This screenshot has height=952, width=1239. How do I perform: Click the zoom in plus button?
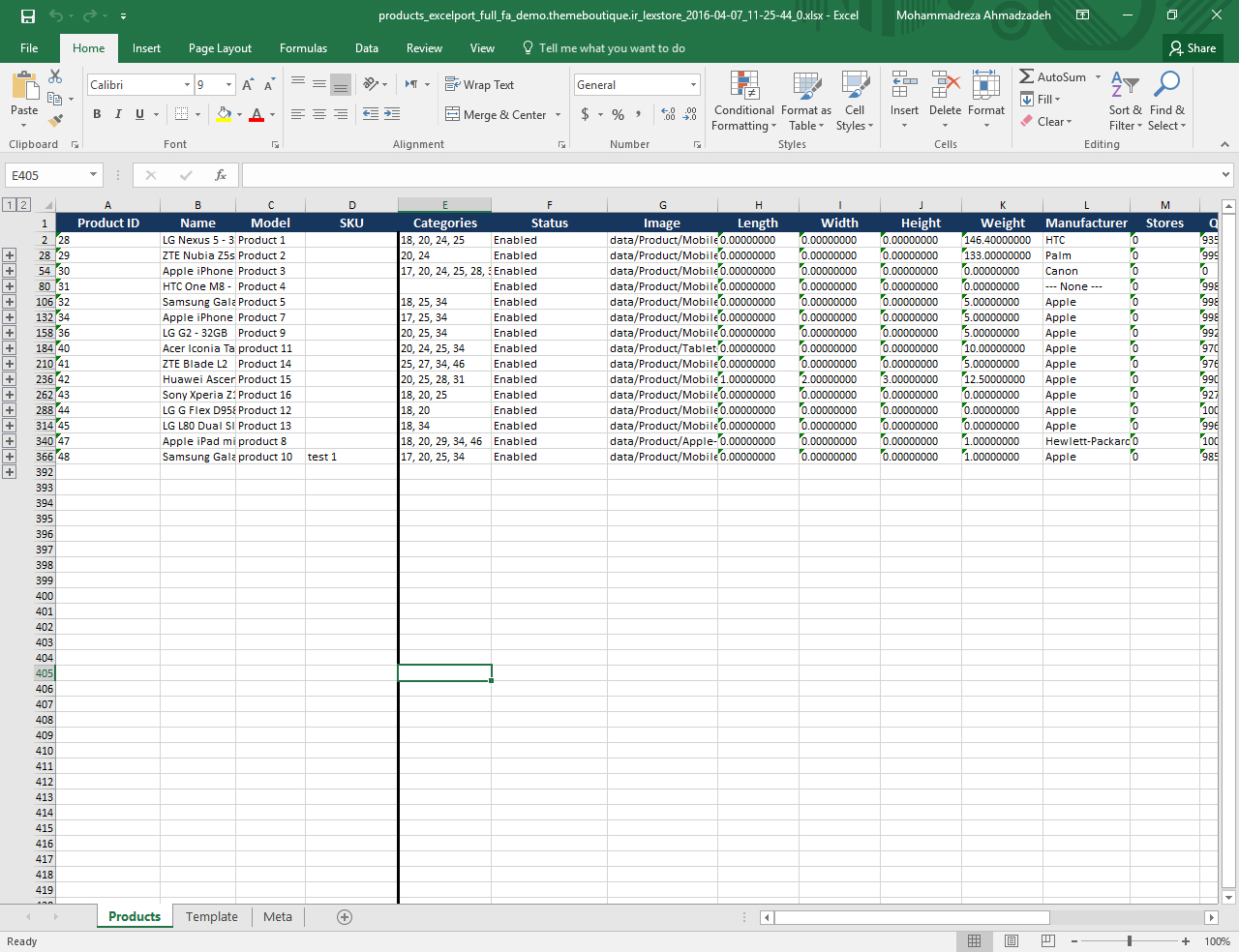pyautogui.click(x=1186, y=941)
